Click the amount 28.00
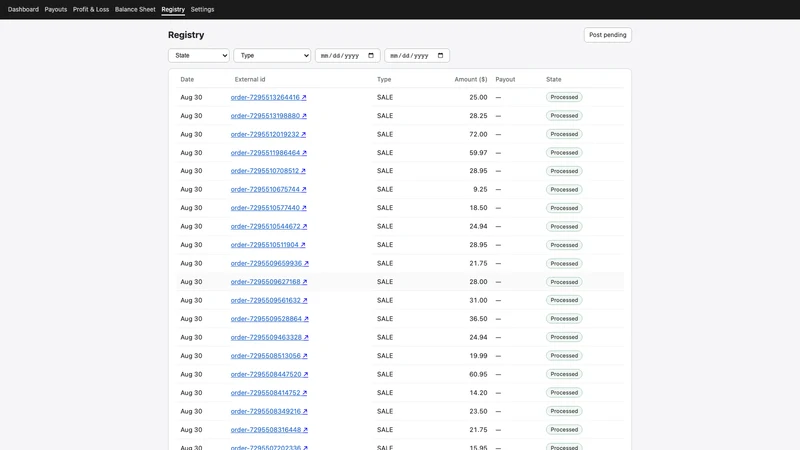800x450 pixels. [478, 282]
